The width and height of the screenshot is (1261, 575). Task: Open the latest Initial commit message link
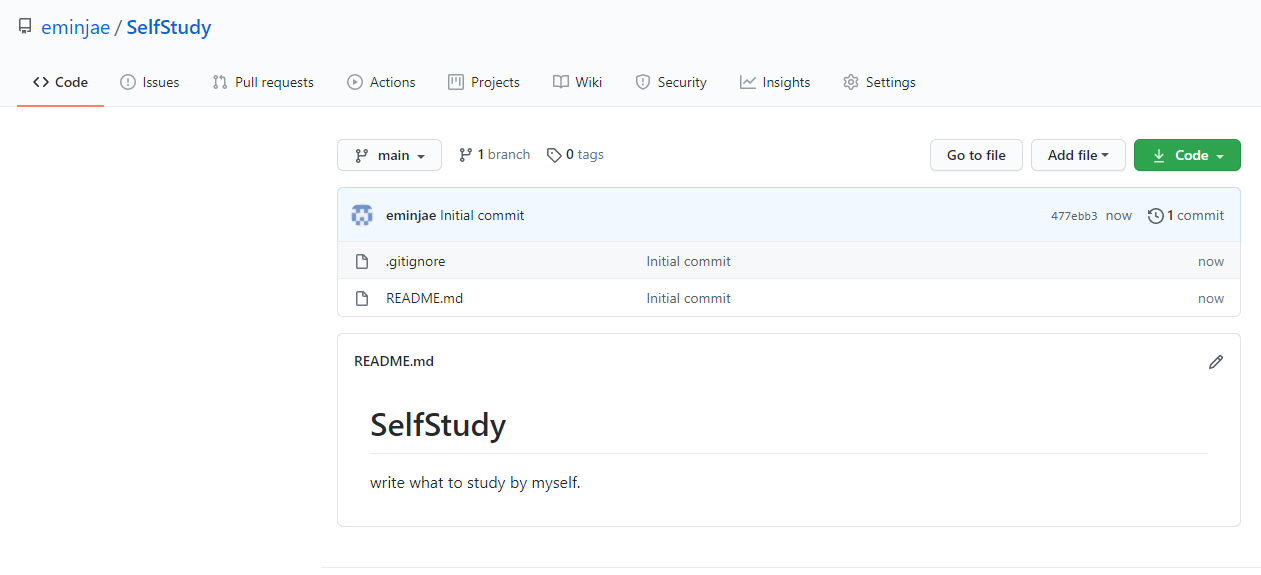coord(482,215)
